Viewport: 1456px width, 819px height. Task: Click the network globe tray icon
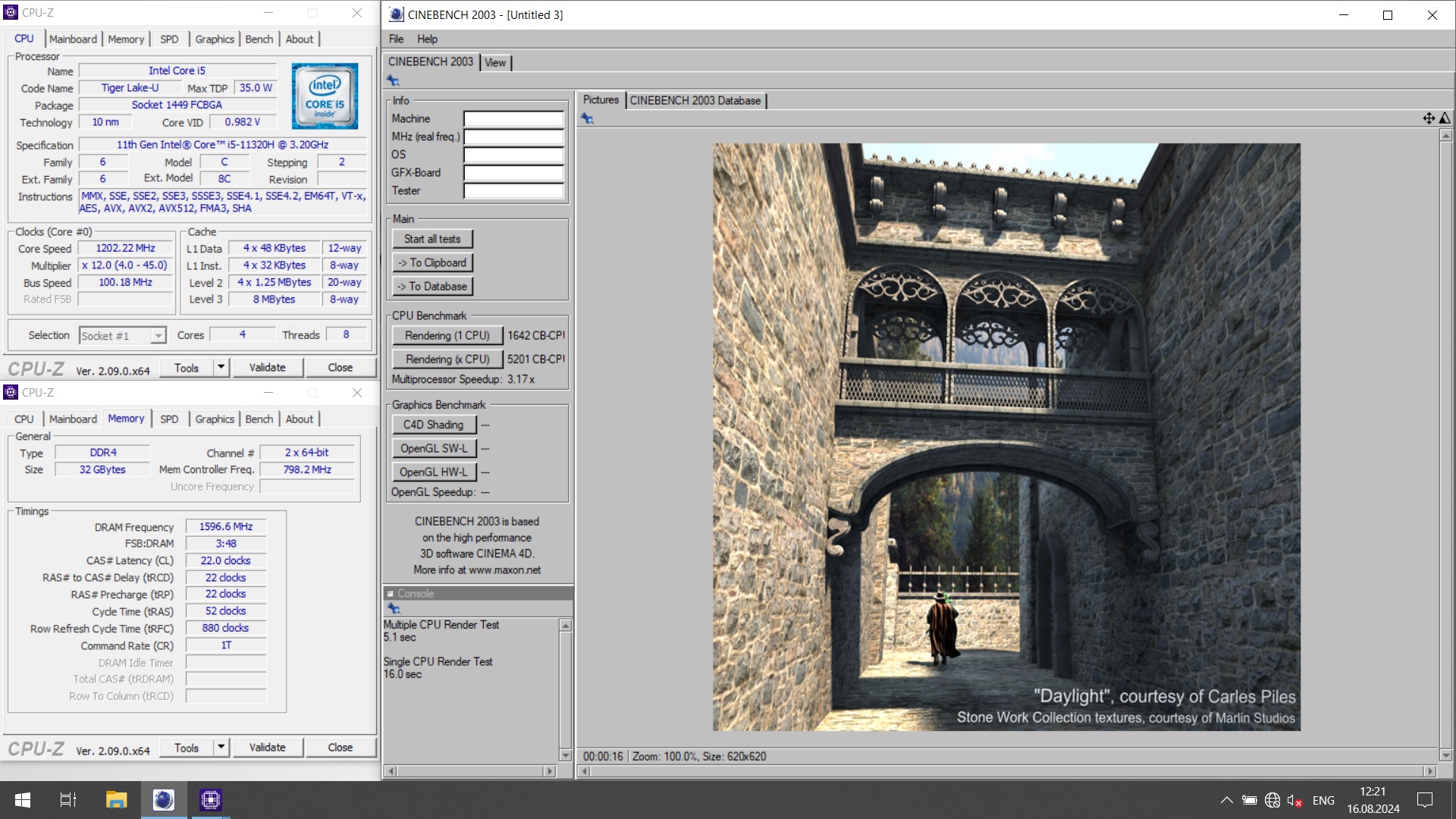click(x=1272, y=800)
